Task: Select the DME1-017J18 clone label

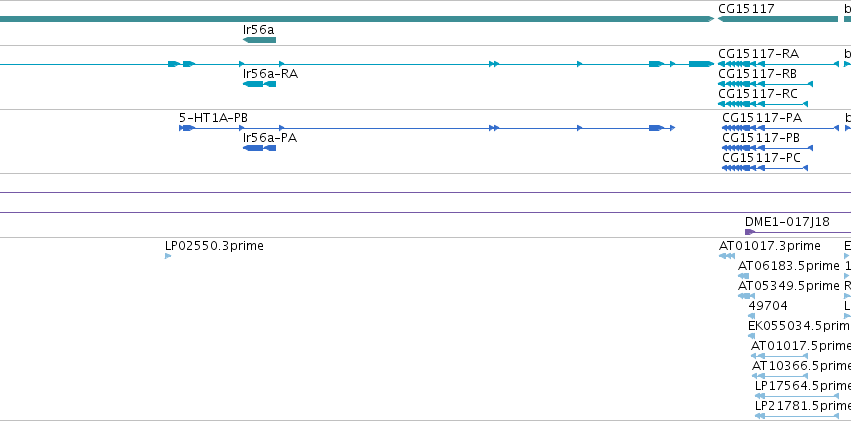Action: 787,222
